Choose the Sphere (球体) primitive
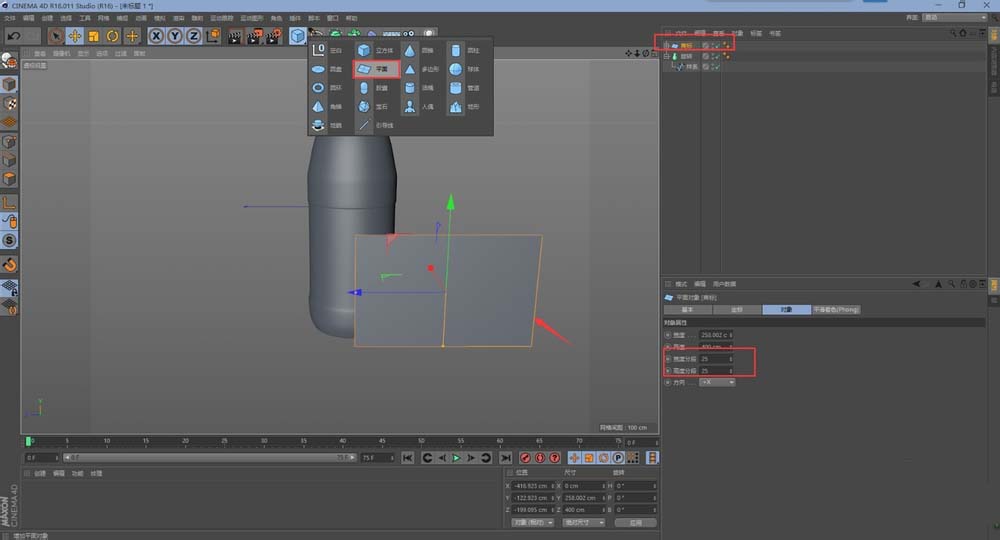1000x540 pixels. [463, 69]
